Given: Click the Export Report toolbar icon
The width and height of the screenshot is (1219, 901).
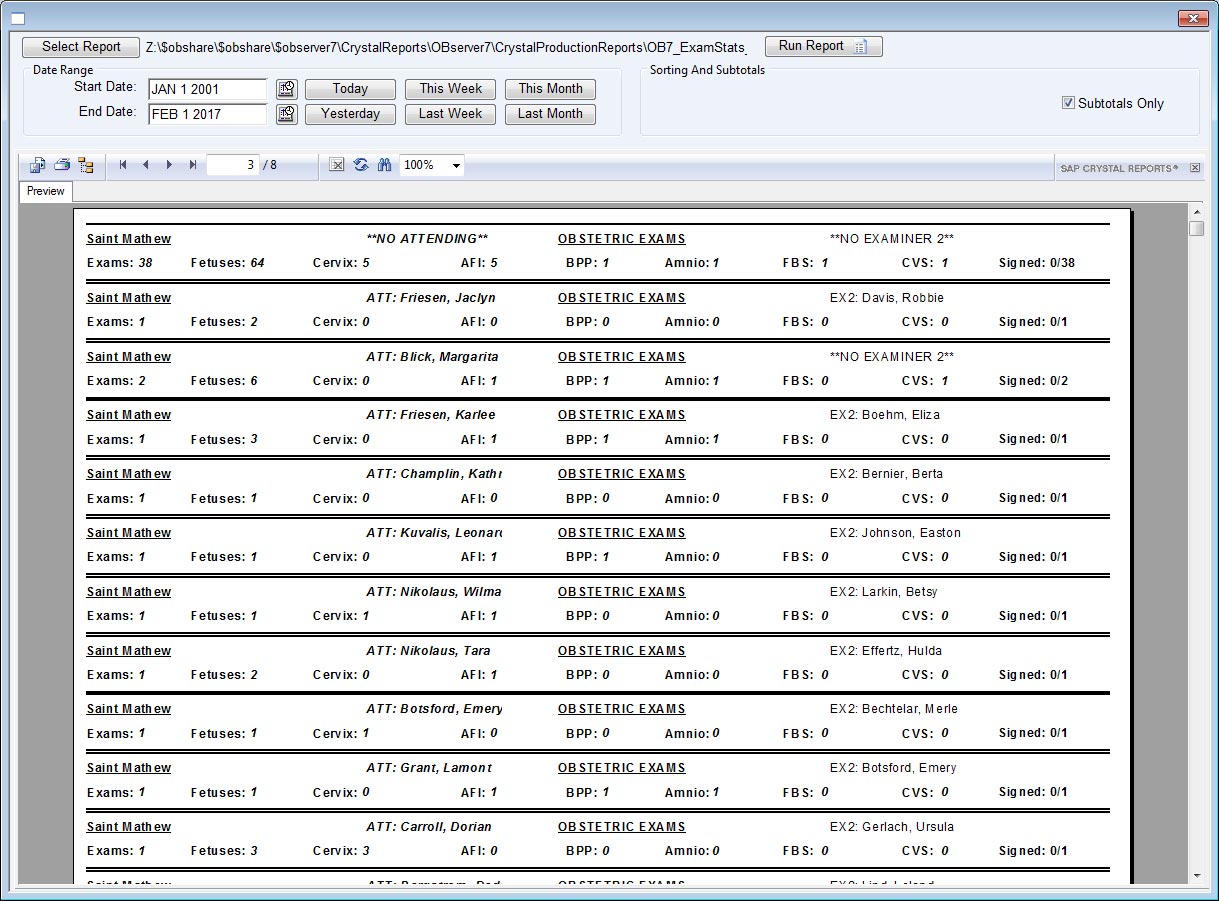Looking at the screenshot, I should click(x=38, y=165).
